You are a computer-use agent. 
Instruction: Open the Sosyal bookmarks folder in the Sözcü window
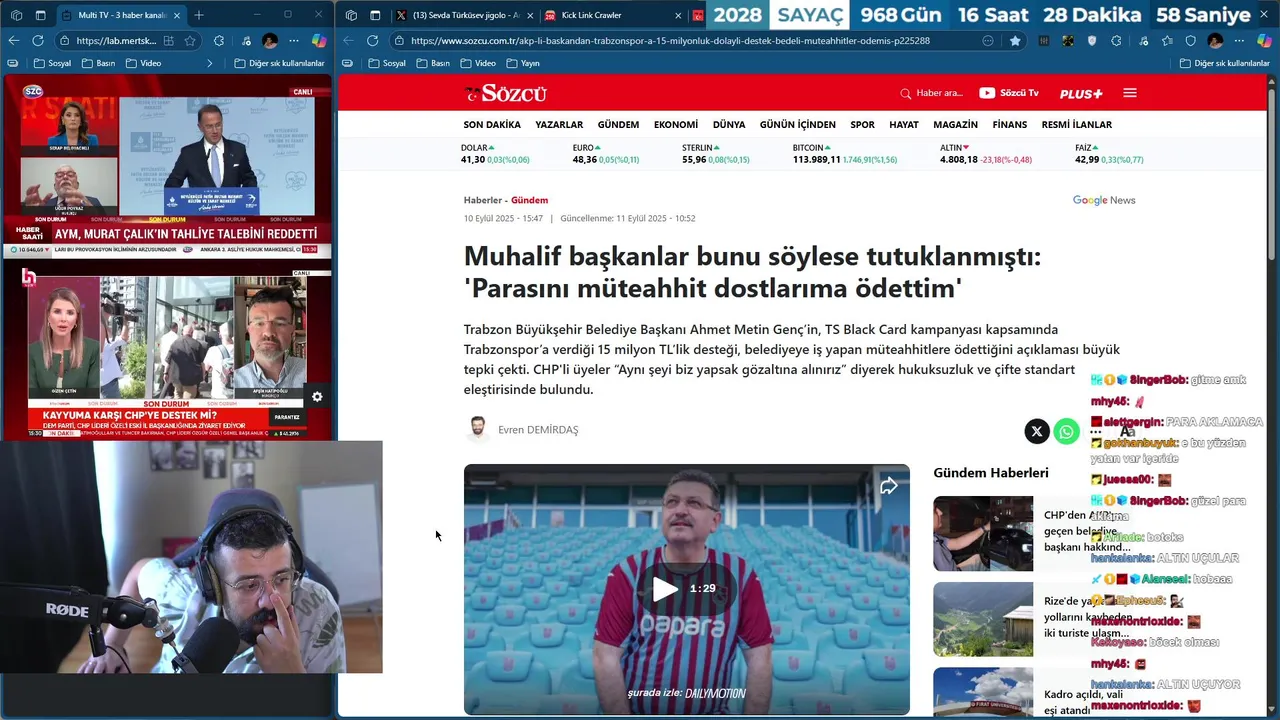(387, 63)
